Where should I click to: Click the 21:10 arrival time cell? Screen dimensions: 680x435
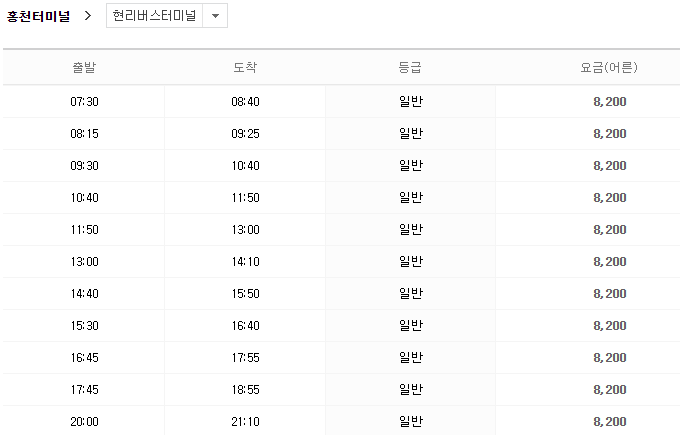[245, 422]
